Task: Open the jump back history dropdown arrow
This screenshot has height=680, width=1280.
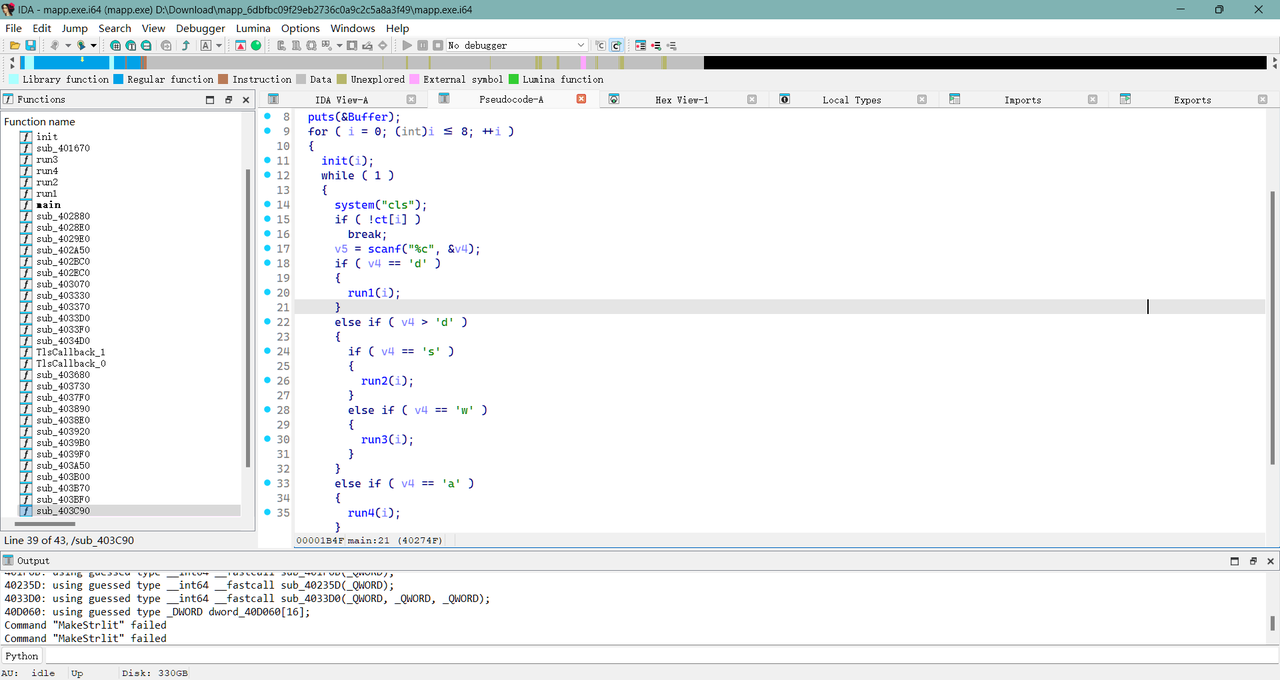Action: (68, 45)
